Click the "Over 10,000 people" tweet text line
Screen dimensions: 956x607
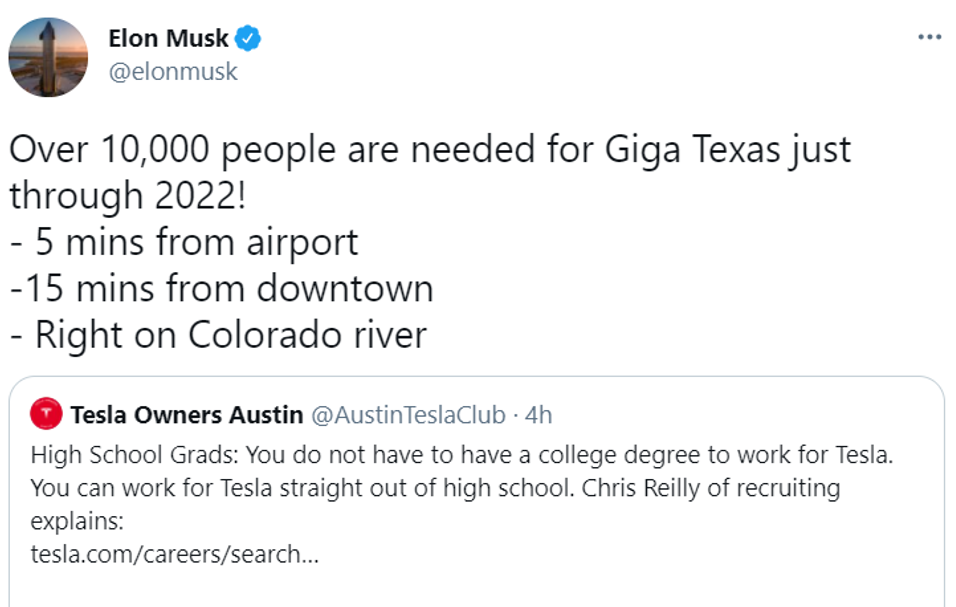430,150
